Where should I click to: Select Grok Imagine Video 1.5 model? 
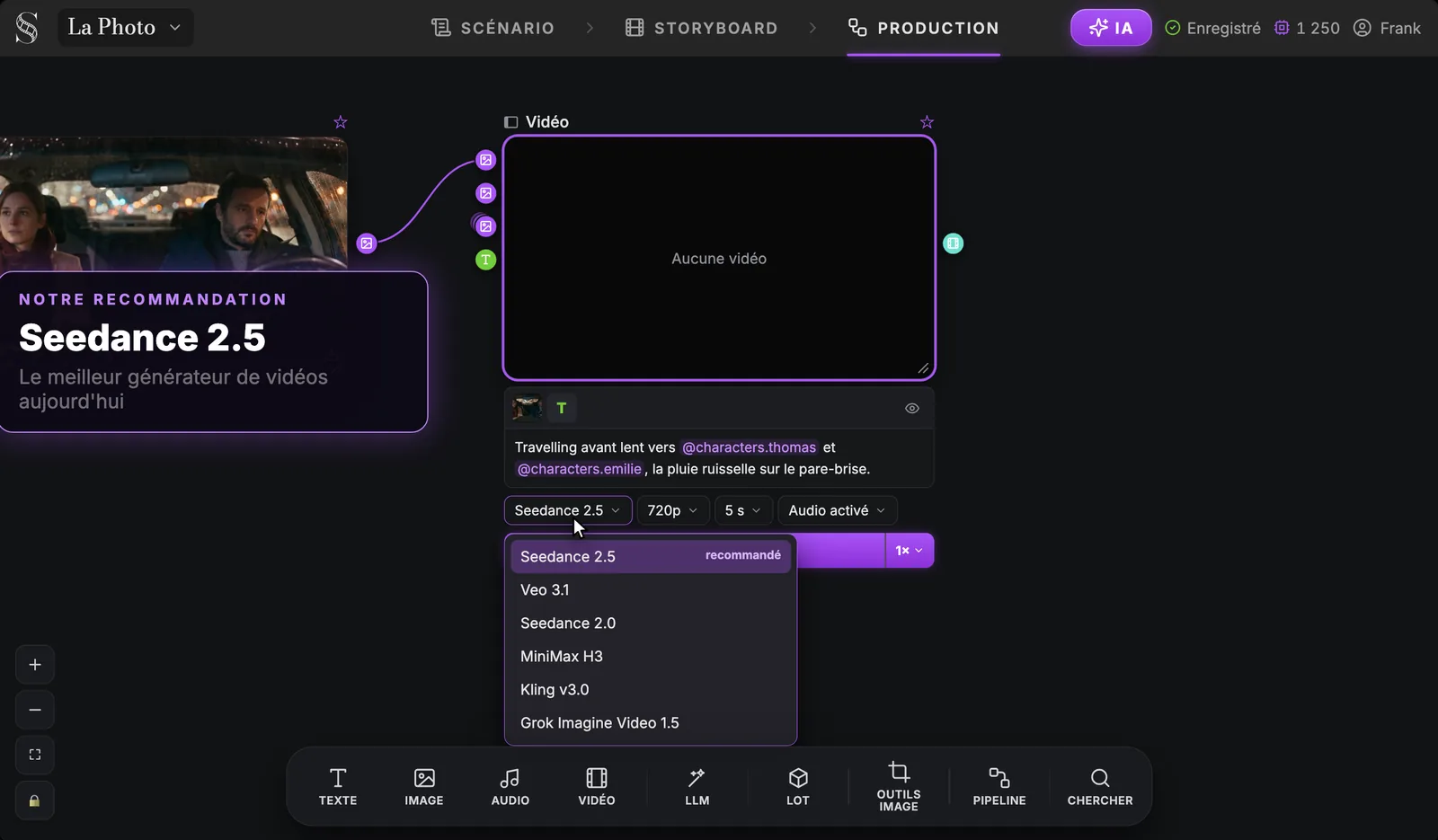coord(651,723)
